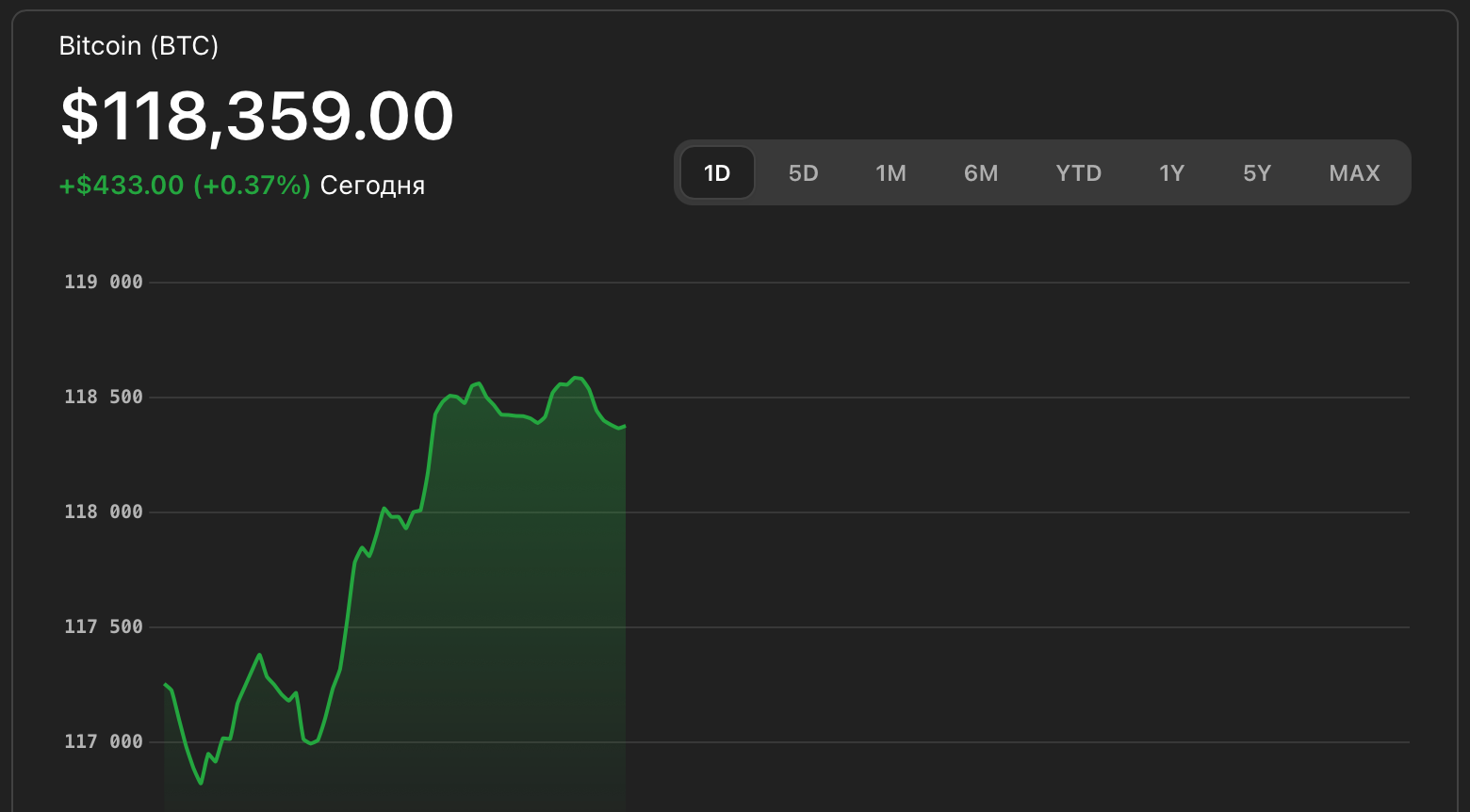
Task: Switch chart to 1Y range
Action: pyautogui.click(x=1171, y=172)
